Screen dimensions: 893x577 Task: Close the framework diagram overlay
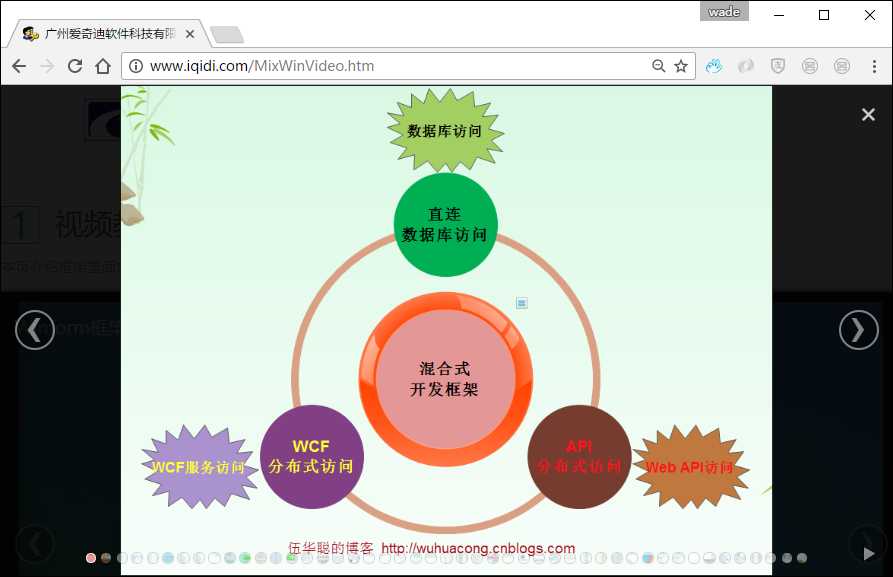pyautogui.click(x=867, y=114)
